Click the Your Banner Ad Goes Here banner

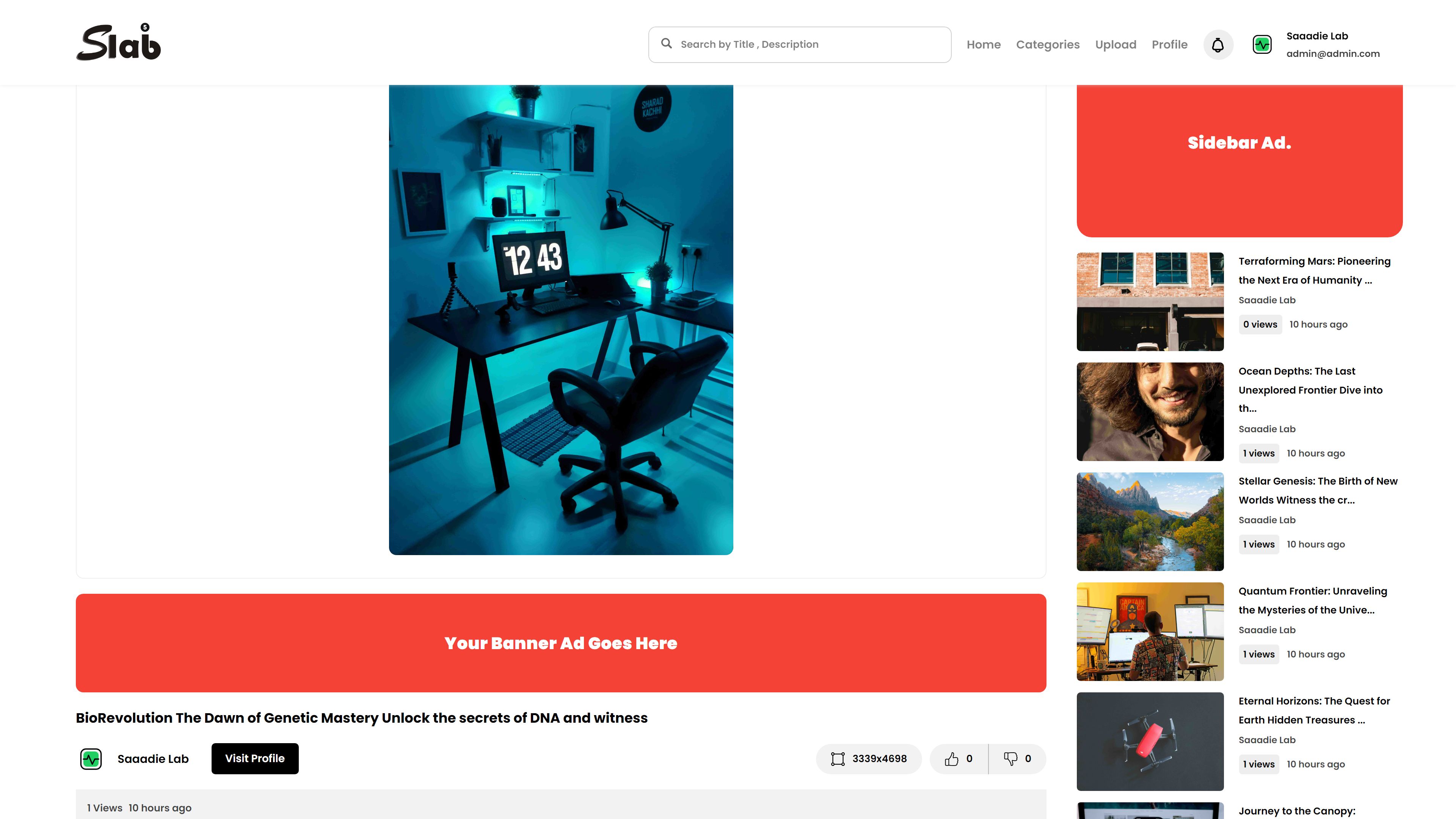pyautogui.click(x=561, y=643)
